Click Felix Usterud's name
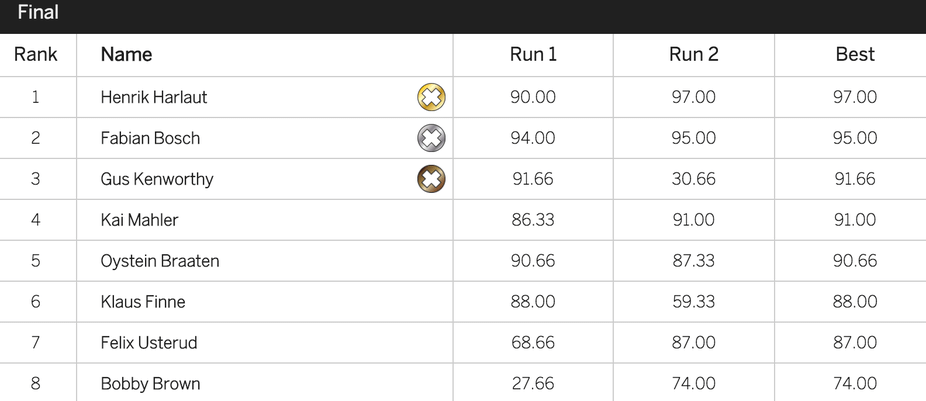The width and height of the screenshot is (926, 401). pos(149,343)
